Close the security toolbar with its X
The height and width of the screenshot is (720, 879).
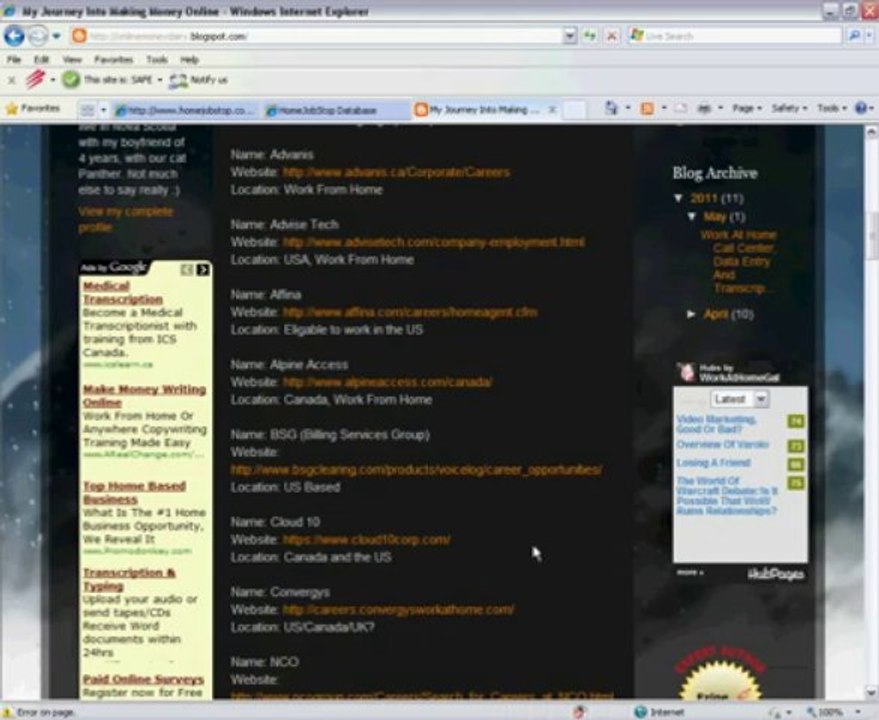pyautogui.click(x=11, y=80)
